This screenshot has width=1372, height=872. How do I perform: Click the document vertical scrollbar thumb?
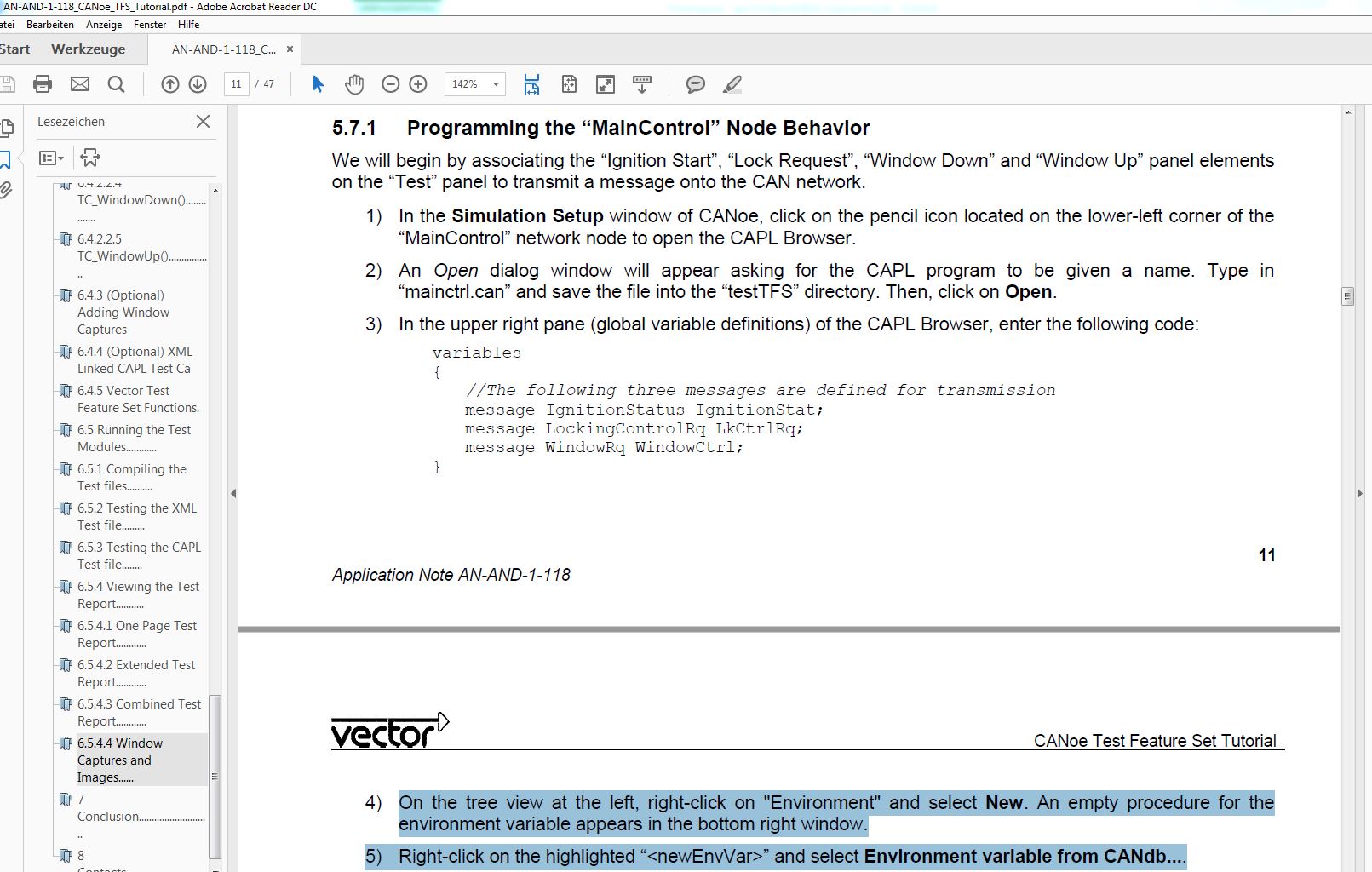[x=1347, y=296]
